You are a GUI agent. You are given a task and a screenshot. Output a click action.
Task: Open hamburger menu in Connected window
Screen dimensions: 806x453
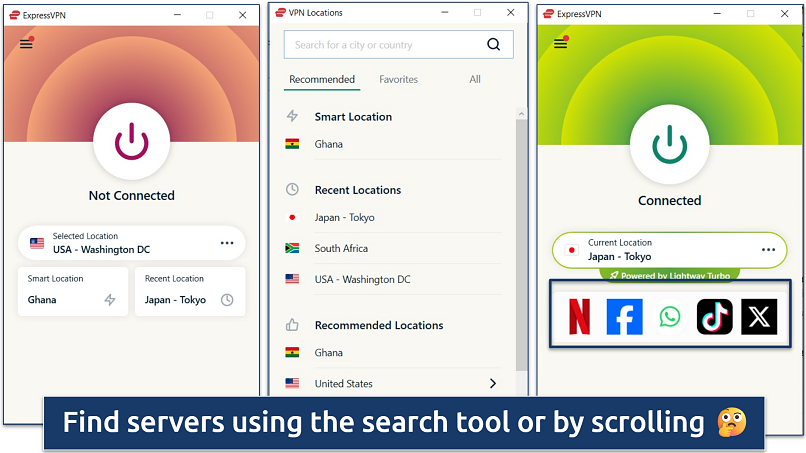click(560, 44)
